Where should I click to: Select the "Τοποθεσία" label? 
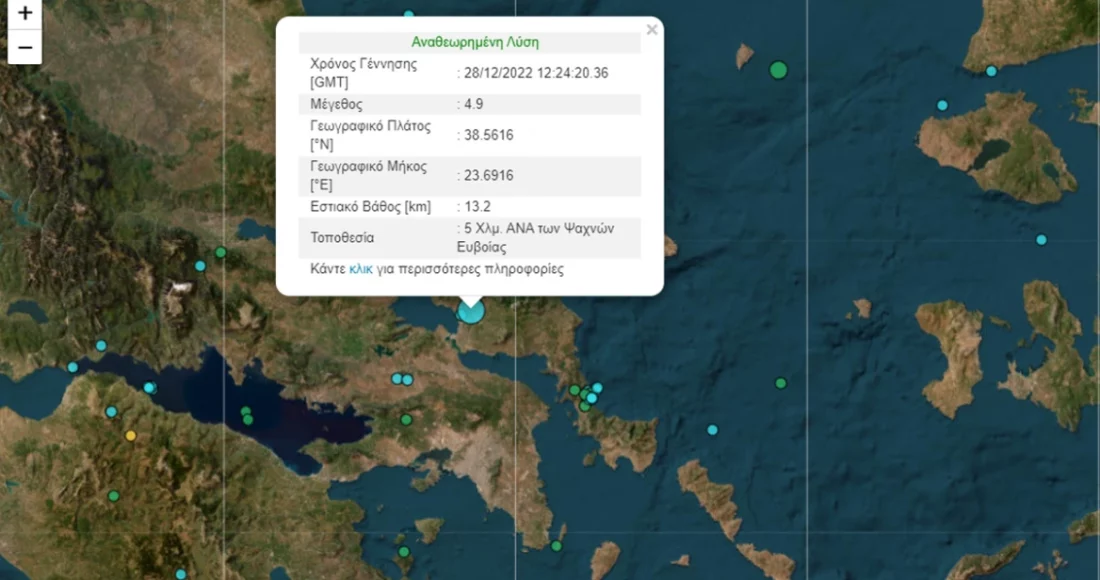(x=342, y=238)
